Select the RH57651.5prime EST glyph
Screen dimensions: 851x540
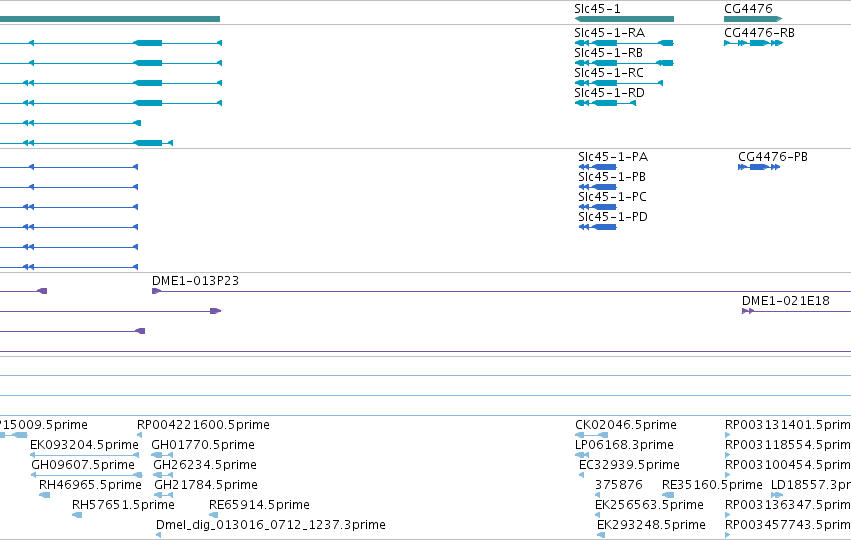pos(77,515)
